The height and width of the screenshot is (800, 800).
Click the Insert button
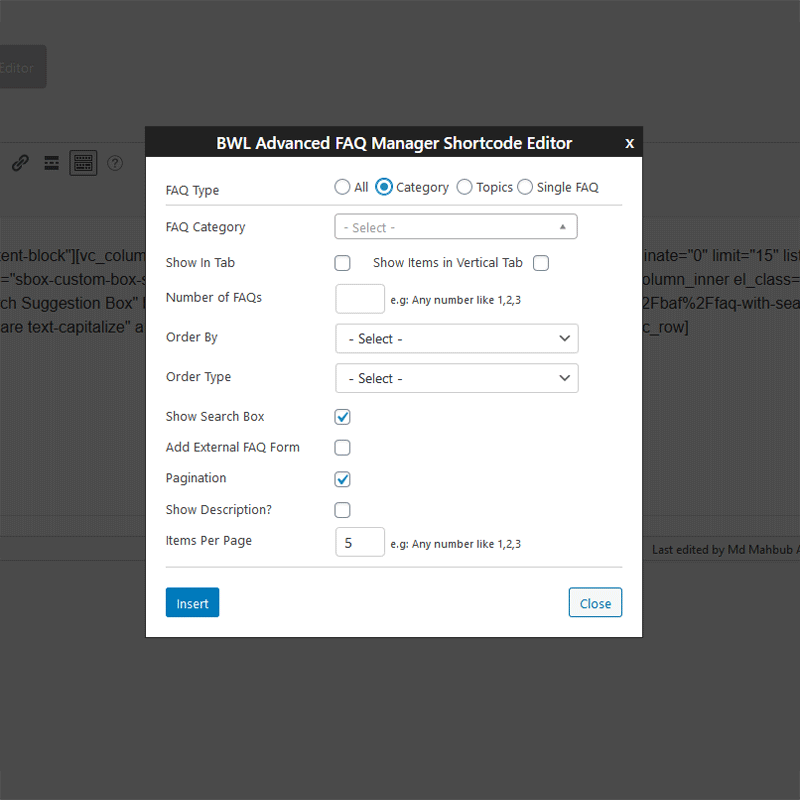192,602
